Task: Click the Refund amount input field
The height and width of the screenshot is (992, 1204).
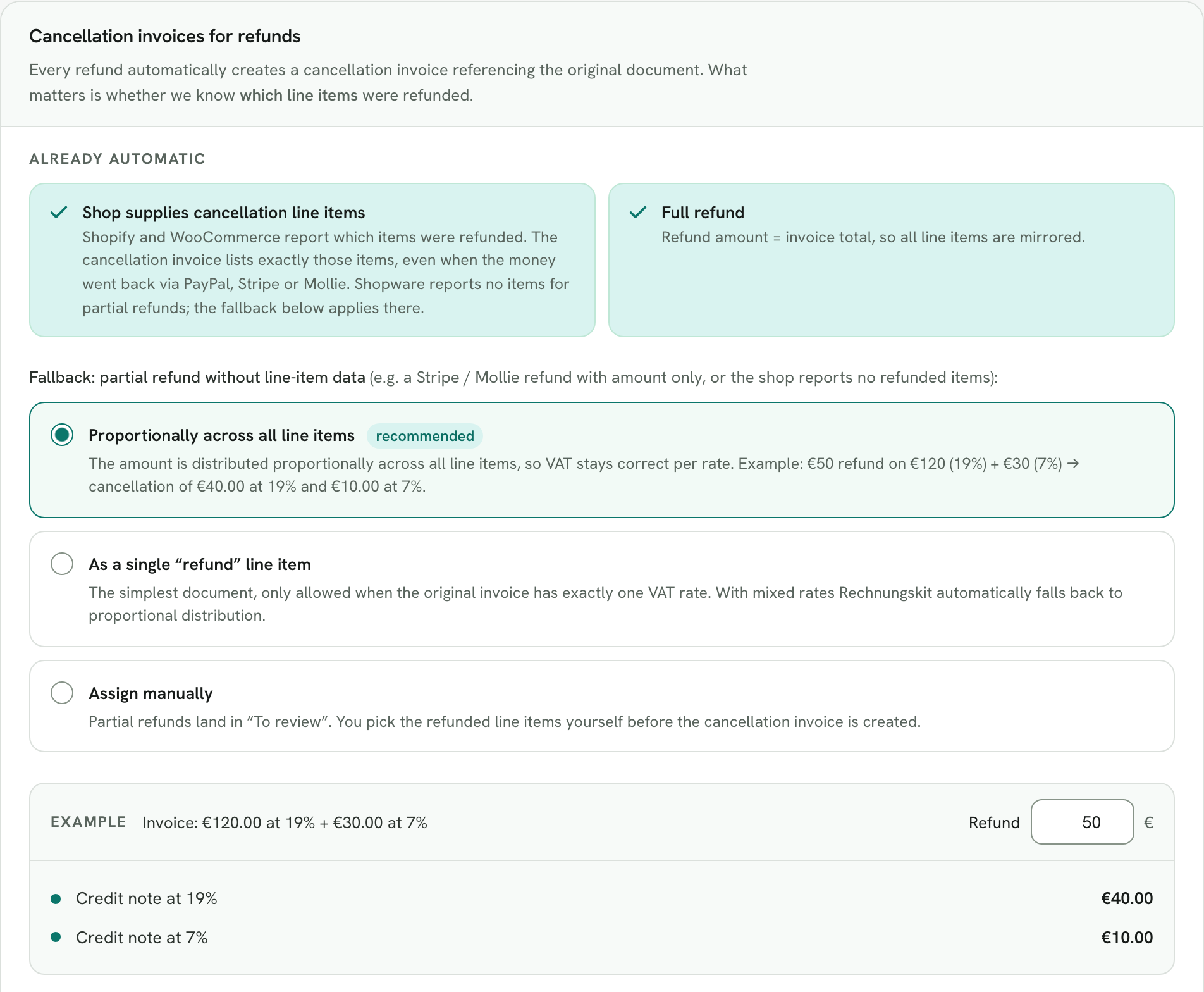Action: [1082, 822]
